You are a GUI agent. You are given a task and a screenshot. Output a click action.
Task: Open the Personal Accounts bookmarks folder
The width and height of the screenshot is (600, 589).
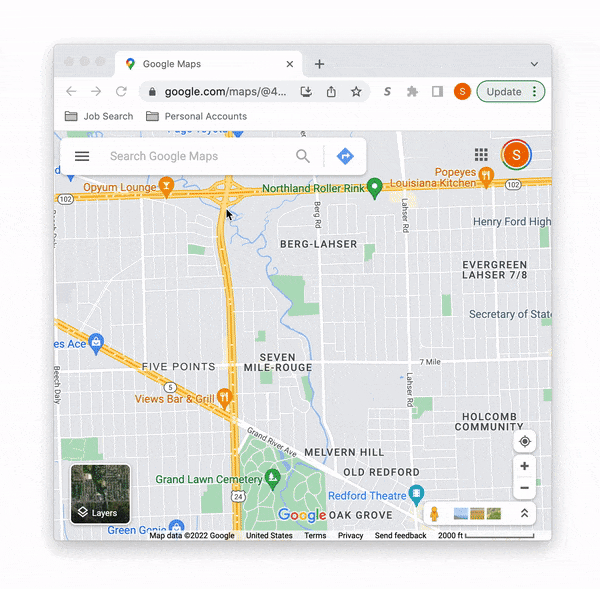coord(196,116)
